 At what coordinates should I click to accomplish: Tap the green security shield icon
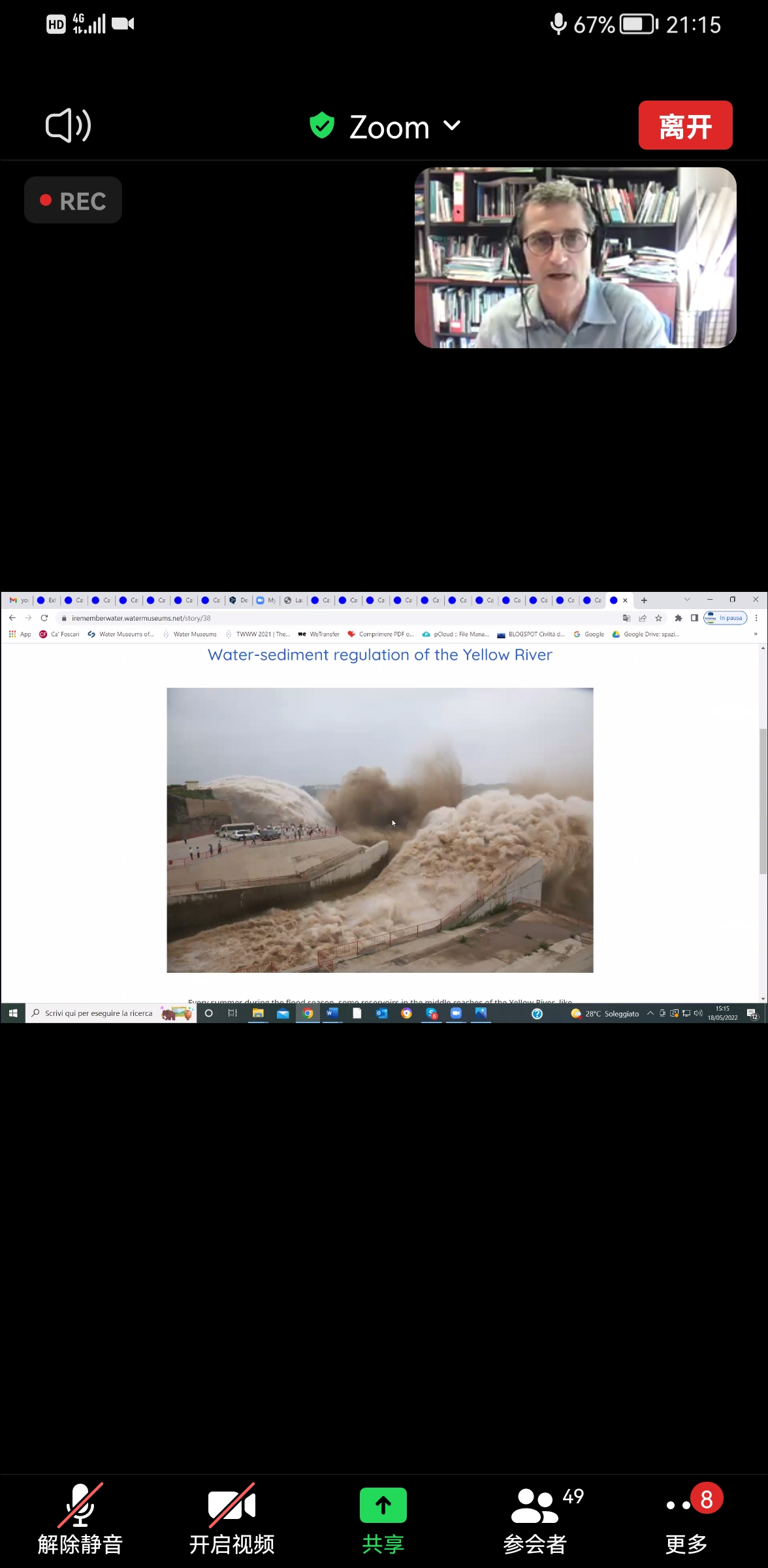[x=321, y=125]
